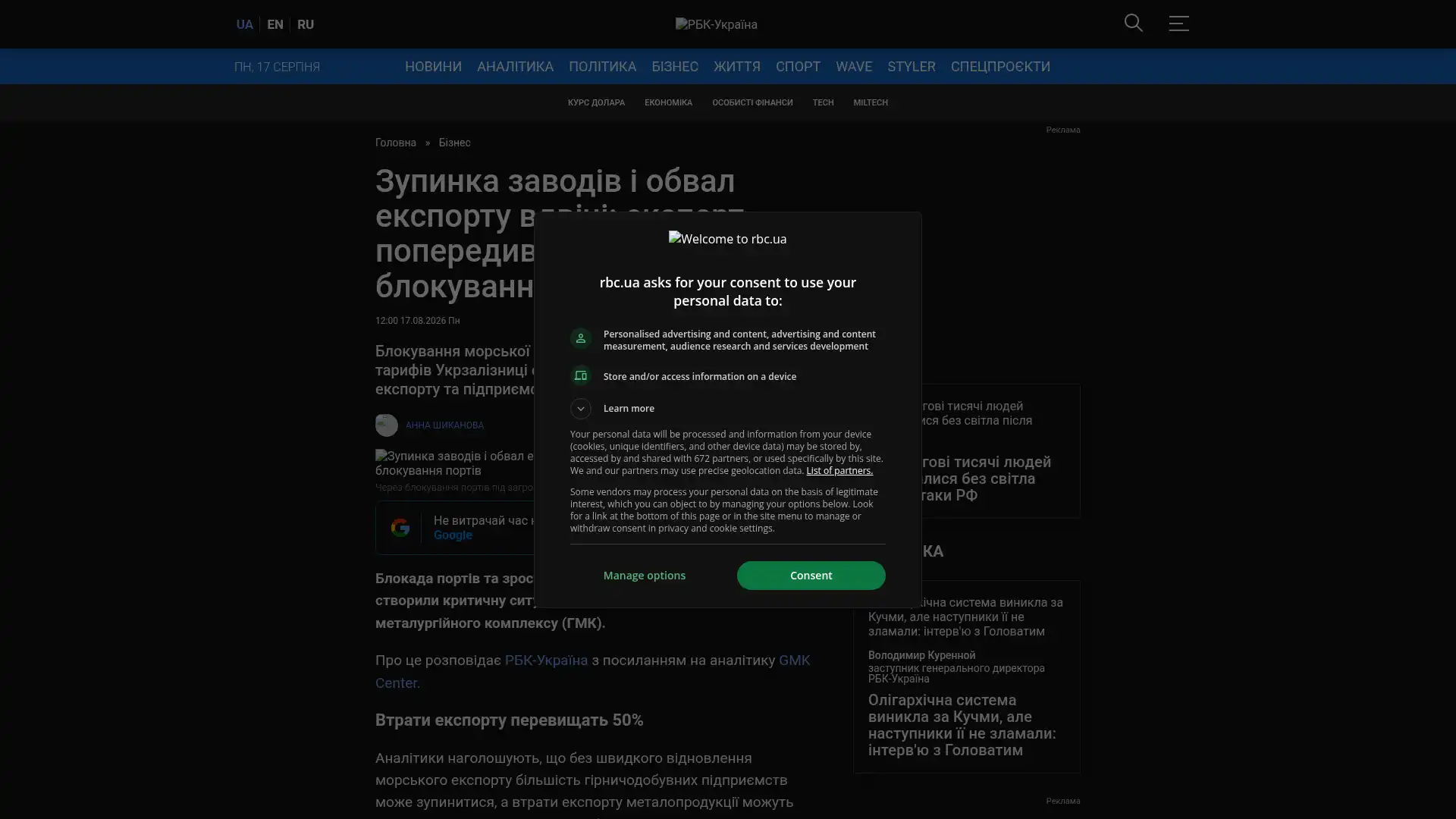Open the STYLER menu section
The image size is (1456, 819).
[x=911, y=67]
